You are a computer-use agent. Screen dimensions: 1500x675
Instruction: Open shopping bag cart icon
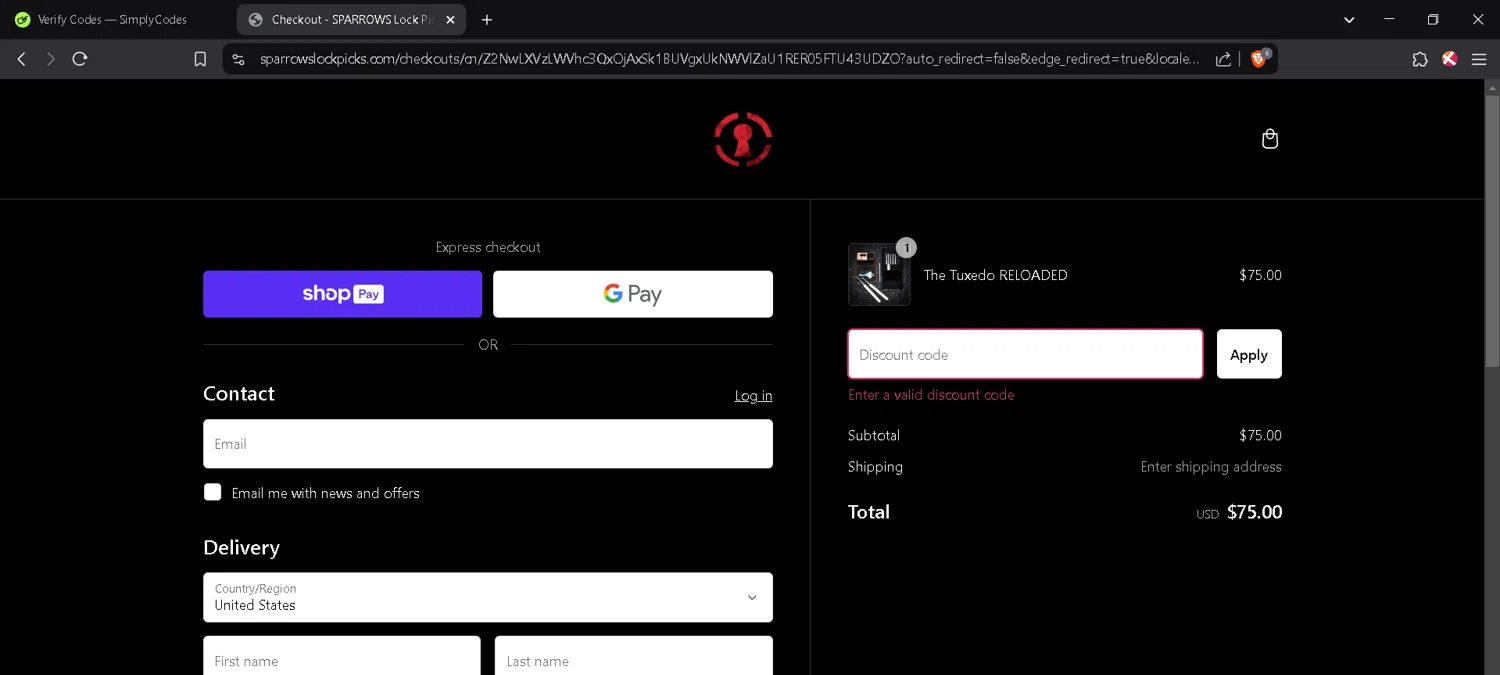(x=1270, y=139)
